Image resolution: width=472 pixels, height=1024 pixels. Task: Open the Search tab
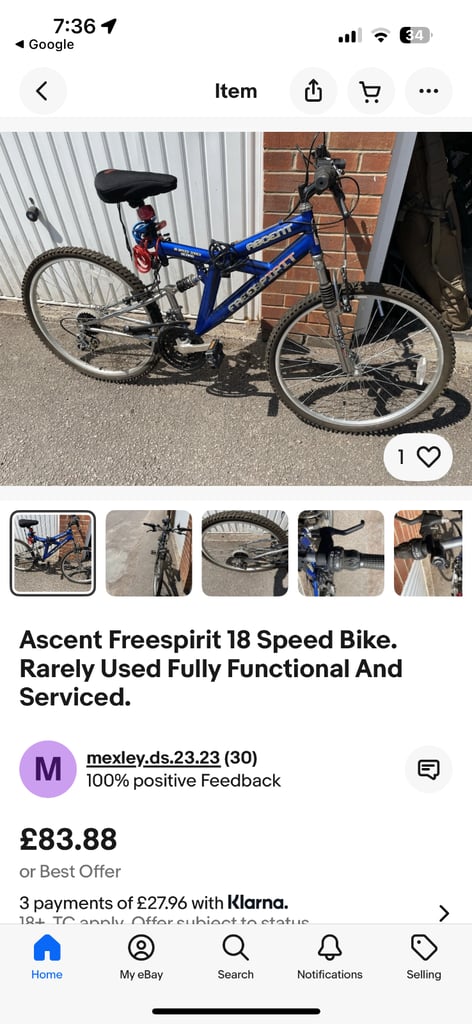click(236, 957)
